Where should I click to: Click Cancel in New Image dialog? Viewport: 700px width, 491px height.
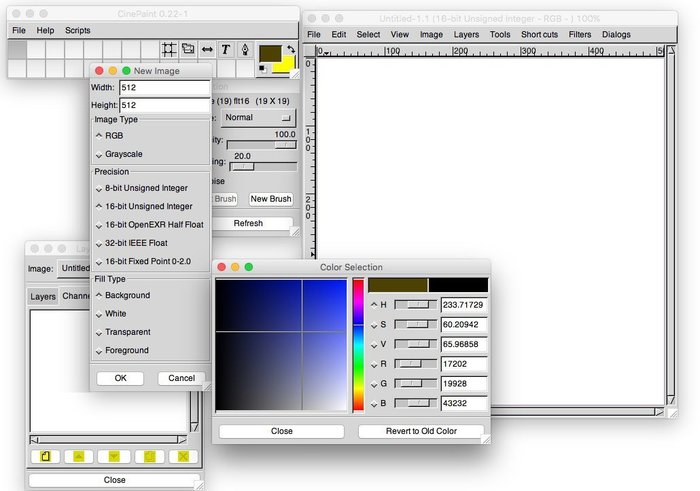pyautogui.click(x=181, y=378)
